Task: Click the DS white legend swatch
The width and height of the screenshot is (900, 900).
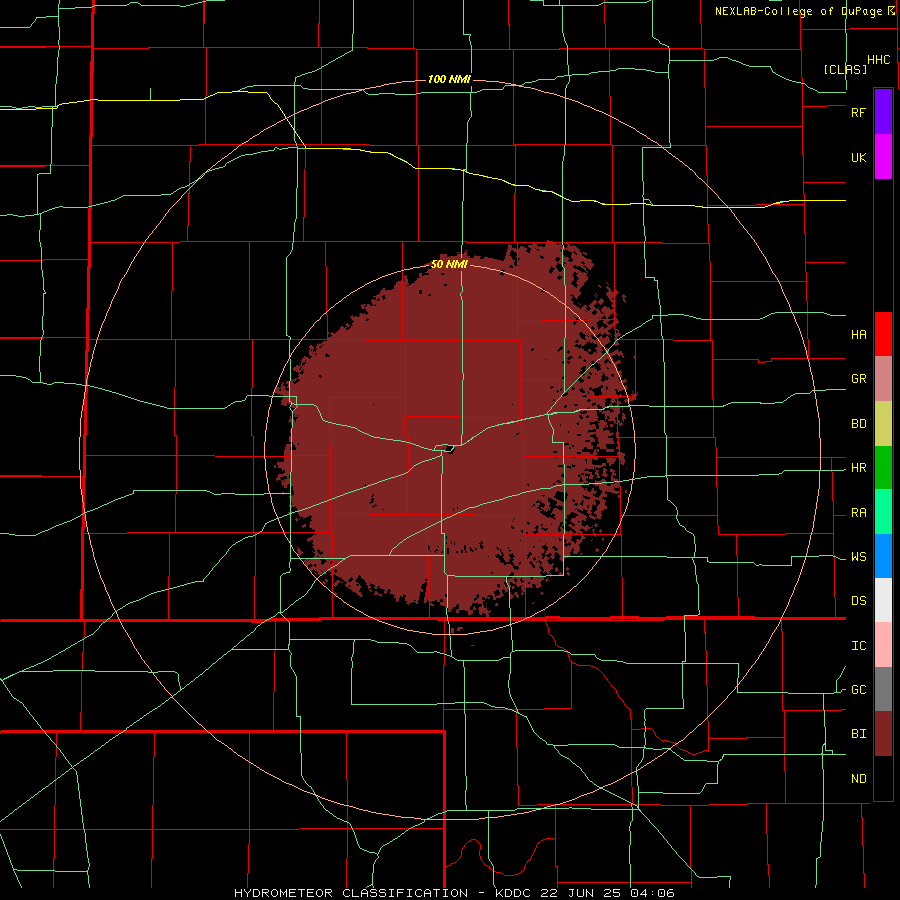Action: [x=883, y=600]
